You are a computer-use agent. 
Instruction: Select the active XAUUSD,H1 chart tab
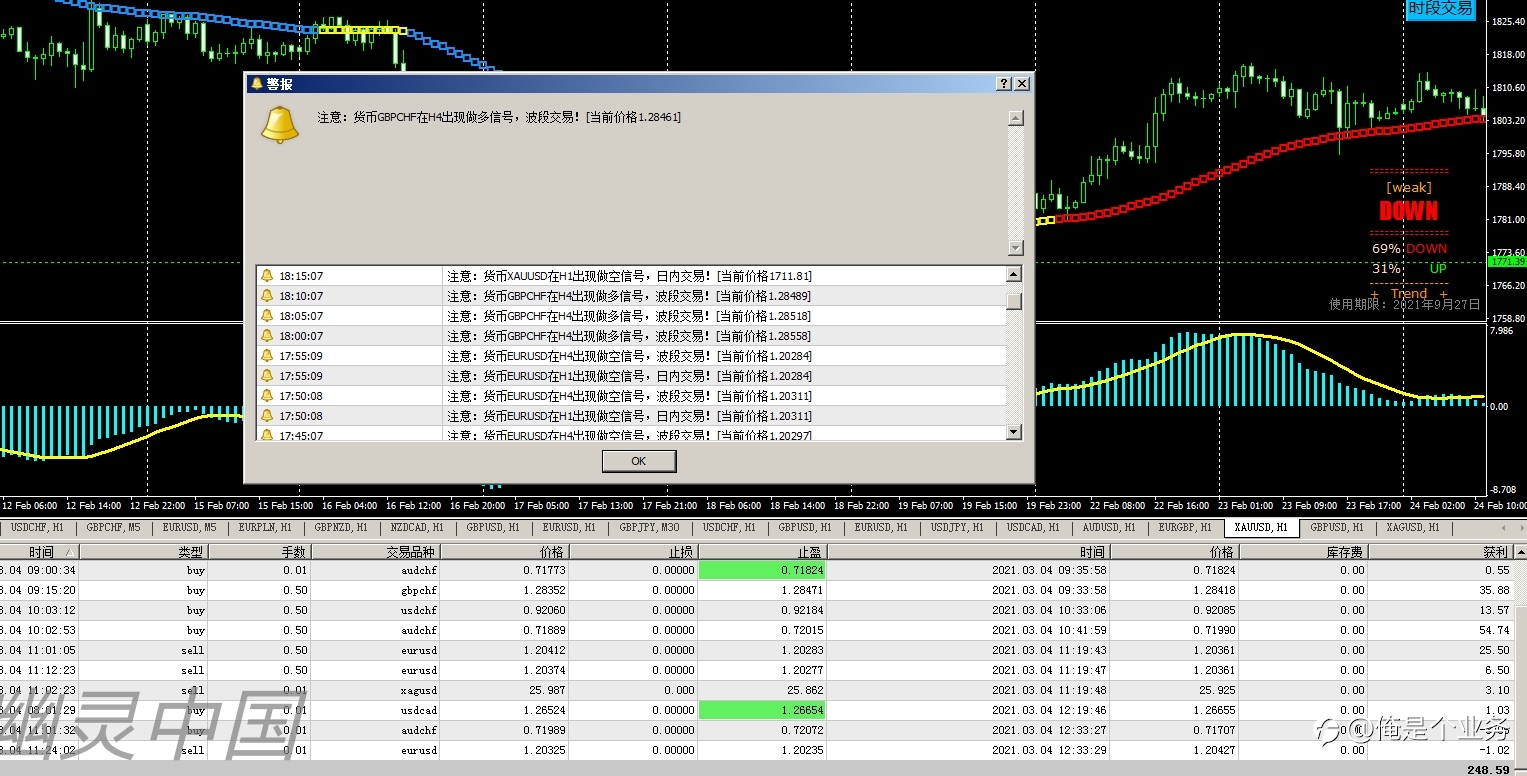click(x=1264, y=527)
